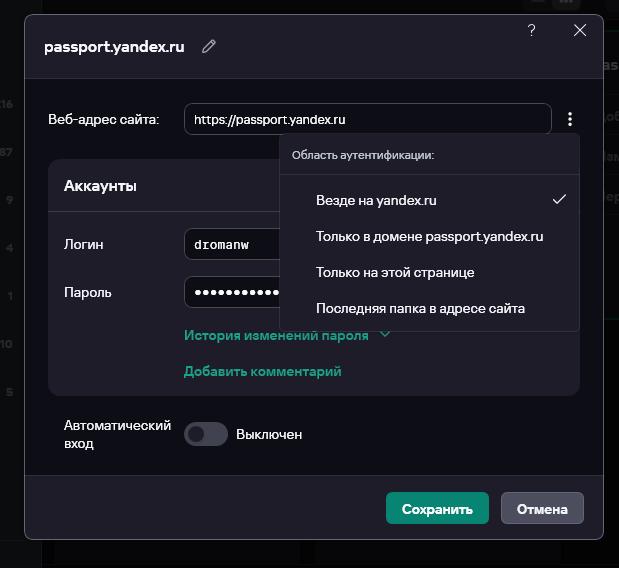The width and height of the screenshot is (619, 568).
Task: Close the passport.yandex.ru dialog with the X
Action: pyautogui.click(x=580, y=31)
